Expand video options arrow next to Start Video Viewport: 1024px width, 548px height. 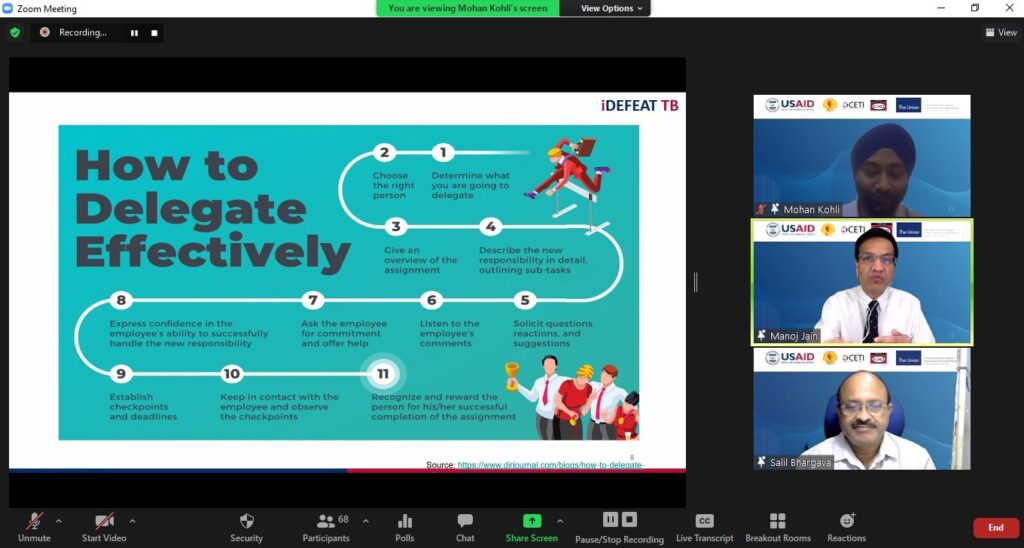(132, 521)
